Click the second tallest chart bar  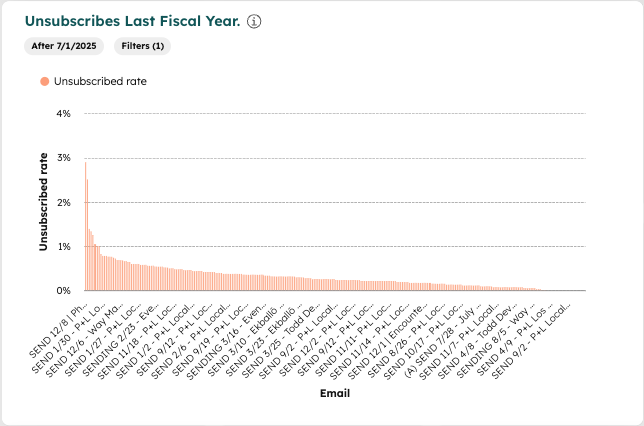(x=87, y=235)
